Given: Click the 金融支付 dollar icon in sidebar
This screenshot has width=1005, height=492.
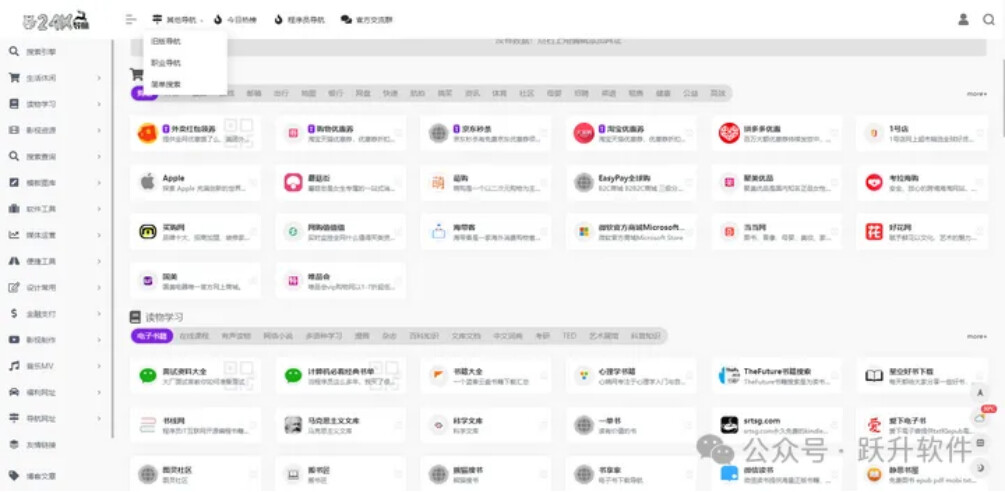Looking at the screenshot, I should [13, 313].
